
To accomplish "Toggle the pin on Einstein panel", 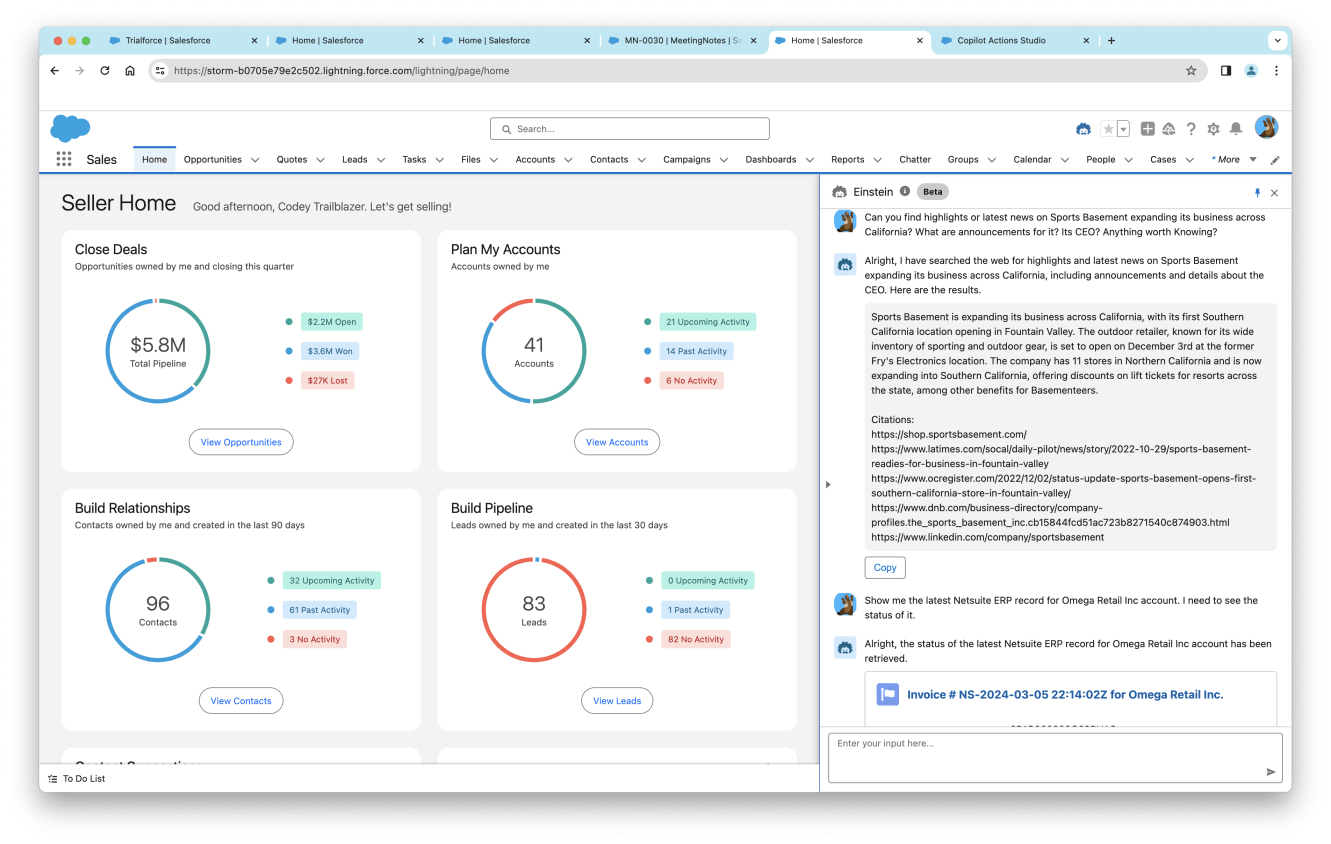I will coord(1257,192).
